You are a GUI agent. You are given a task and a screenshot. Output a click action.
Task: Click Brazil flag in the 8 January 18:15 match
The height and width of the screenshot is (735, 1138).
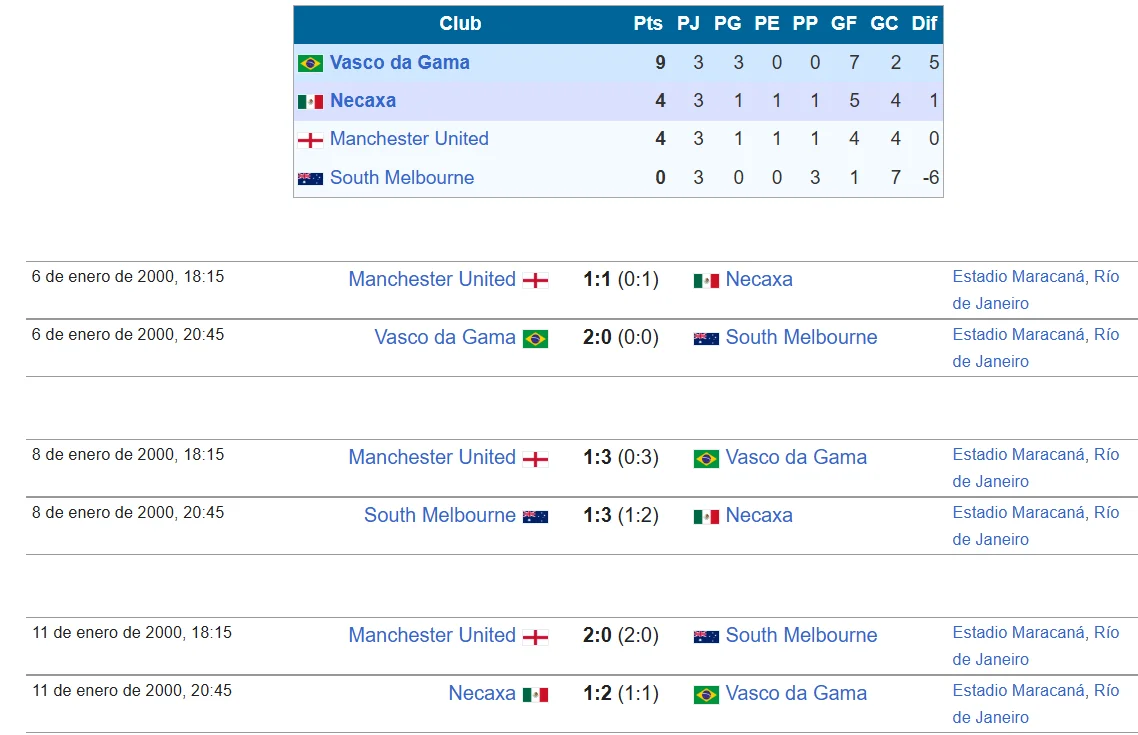click(x=706, y=458)
